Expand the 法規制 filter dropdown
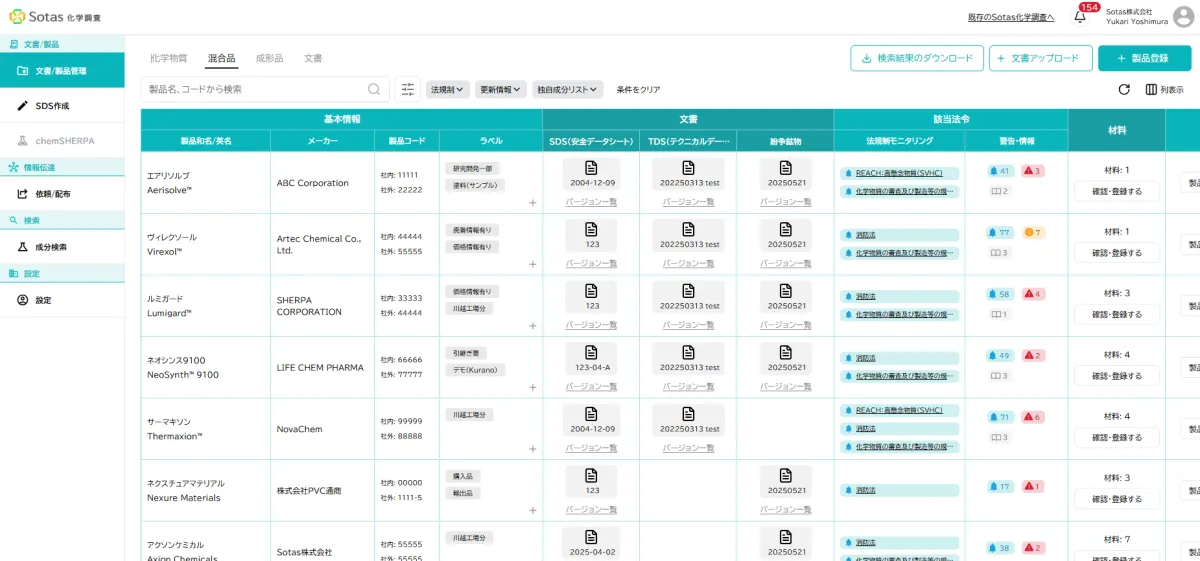The image size is (1200, 561). (448, 90)
